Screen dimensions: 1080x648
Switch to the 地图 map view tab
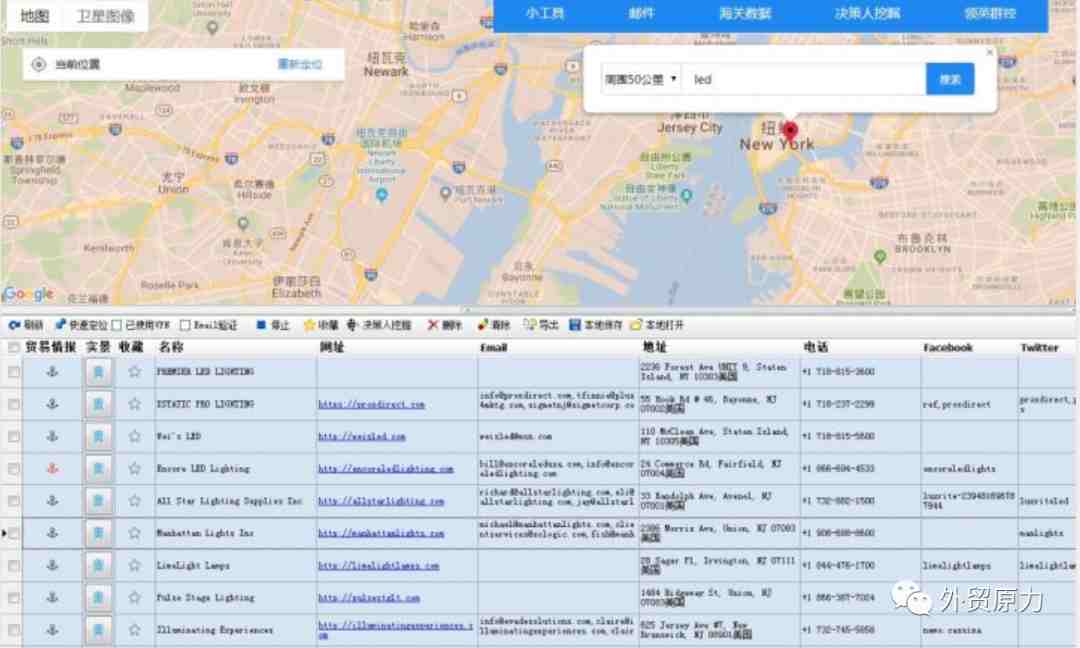pyautogui.click(x=34, y=16)
